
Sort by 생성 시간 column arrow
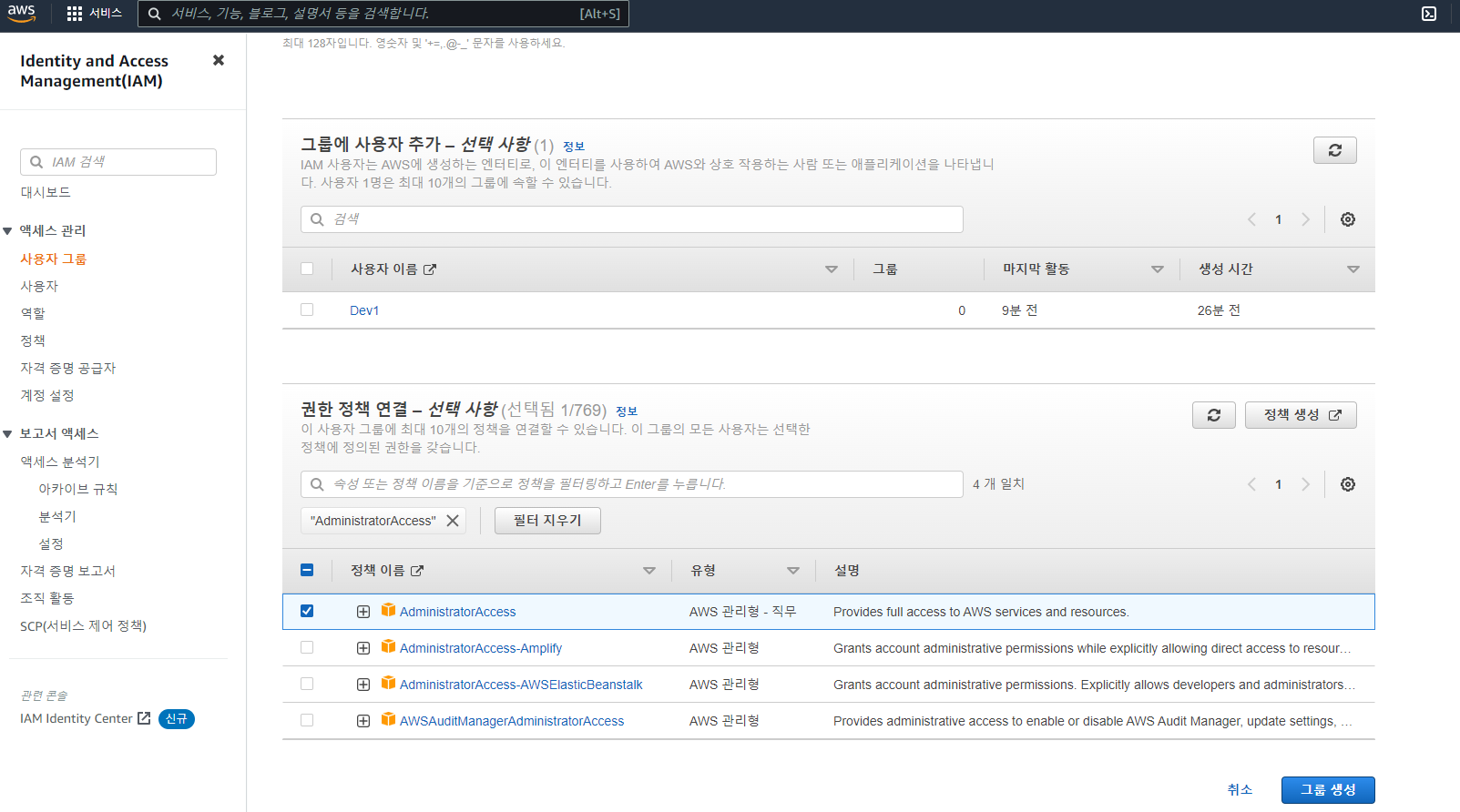pos(1353,269)
